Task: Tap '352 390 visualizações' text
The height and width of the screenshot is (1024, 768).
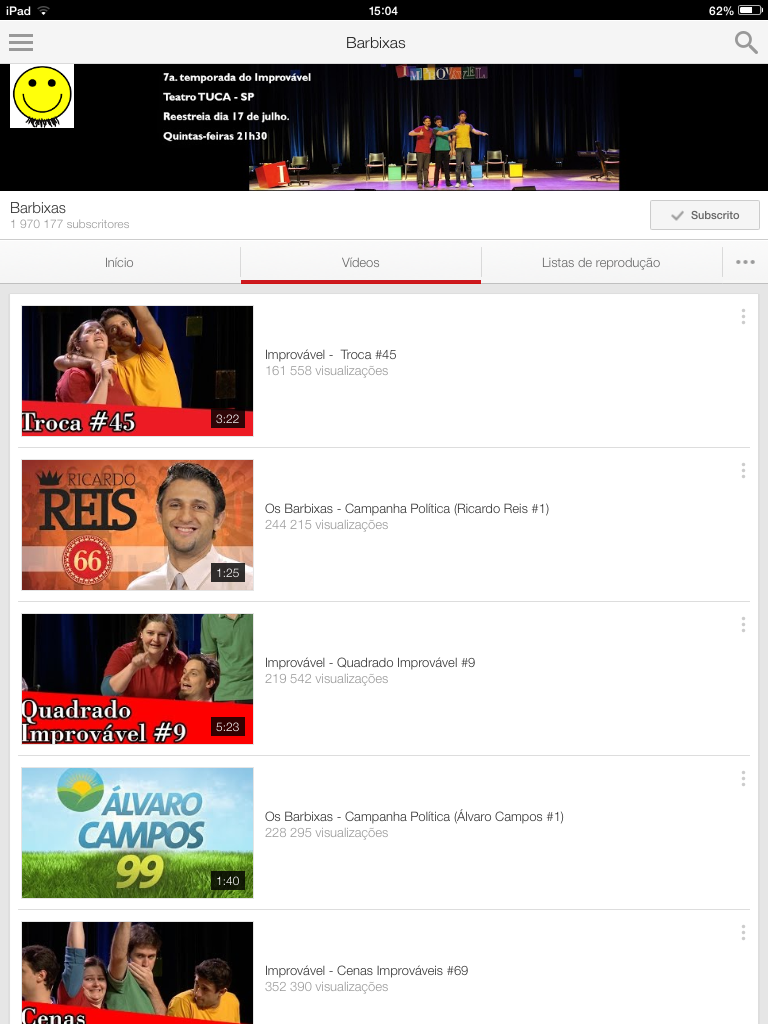Action: [x=327, y=987]
